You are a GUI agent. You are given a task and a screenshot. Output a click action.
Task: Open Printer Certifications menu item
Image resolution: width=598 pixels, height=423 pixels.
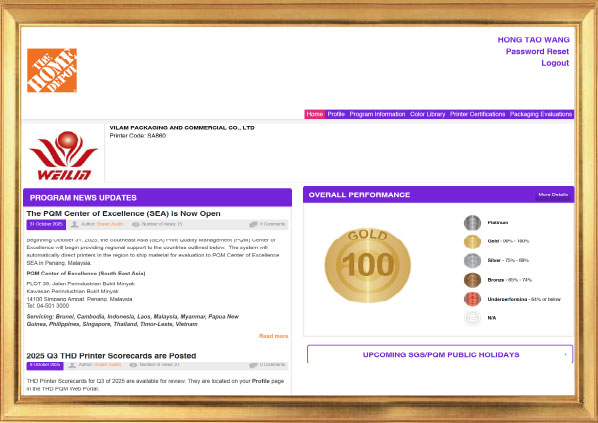(477, 114)
